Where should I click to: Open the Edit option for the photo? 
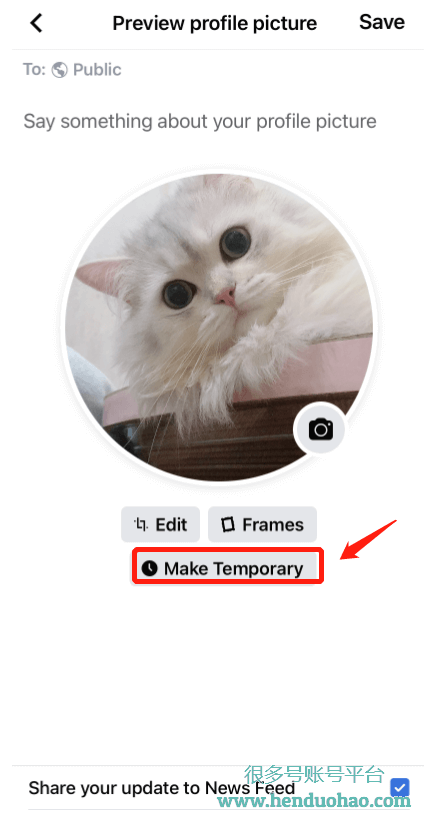(x=161, y=524)
